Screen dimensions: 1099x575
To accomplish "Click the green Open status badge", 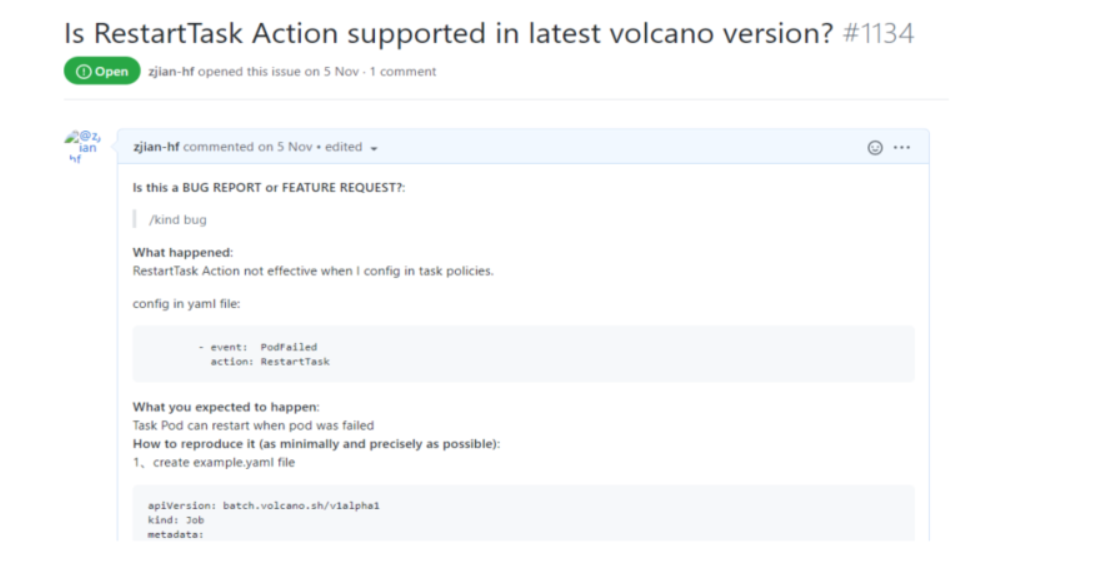I will coord(102,71).
